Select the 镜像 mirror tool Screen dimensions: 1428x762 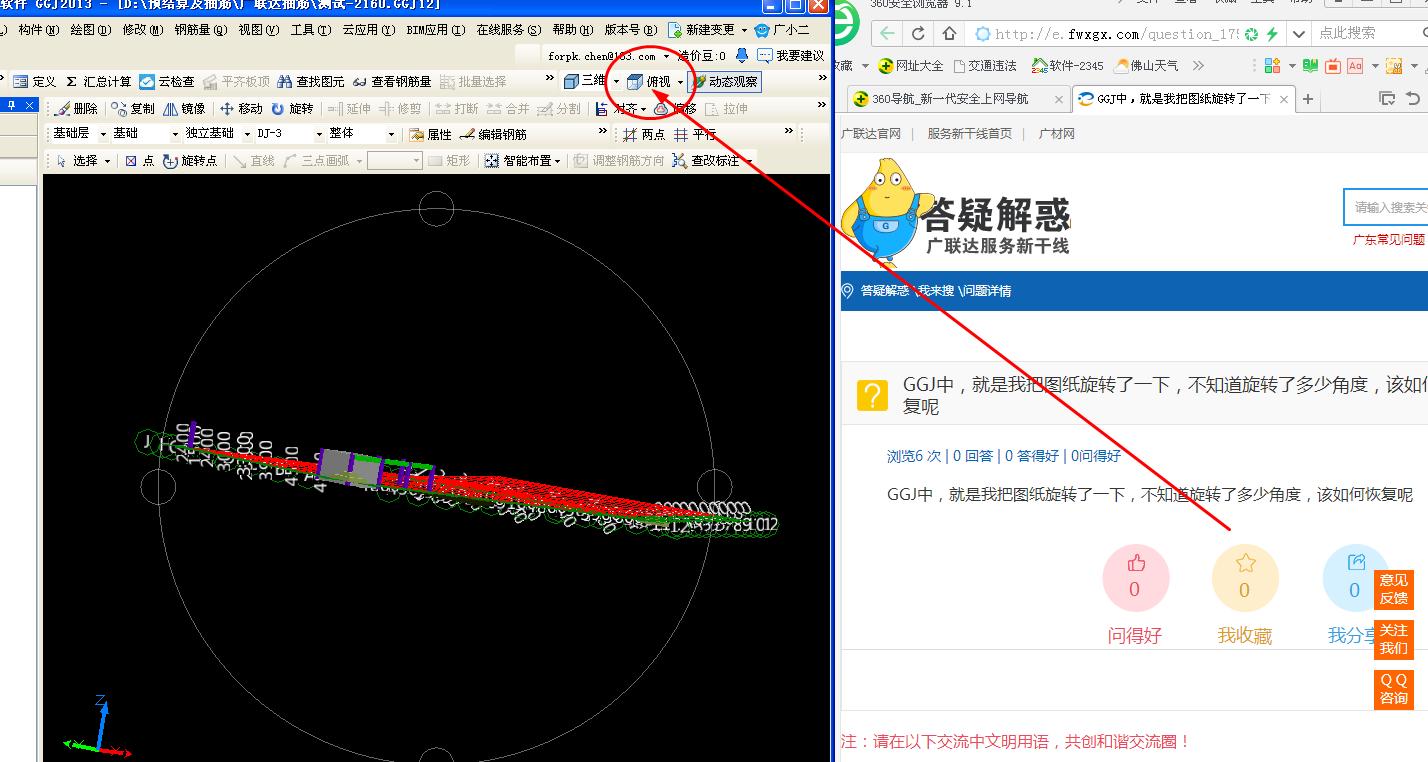pyautogui.click(x=184, y=108)
